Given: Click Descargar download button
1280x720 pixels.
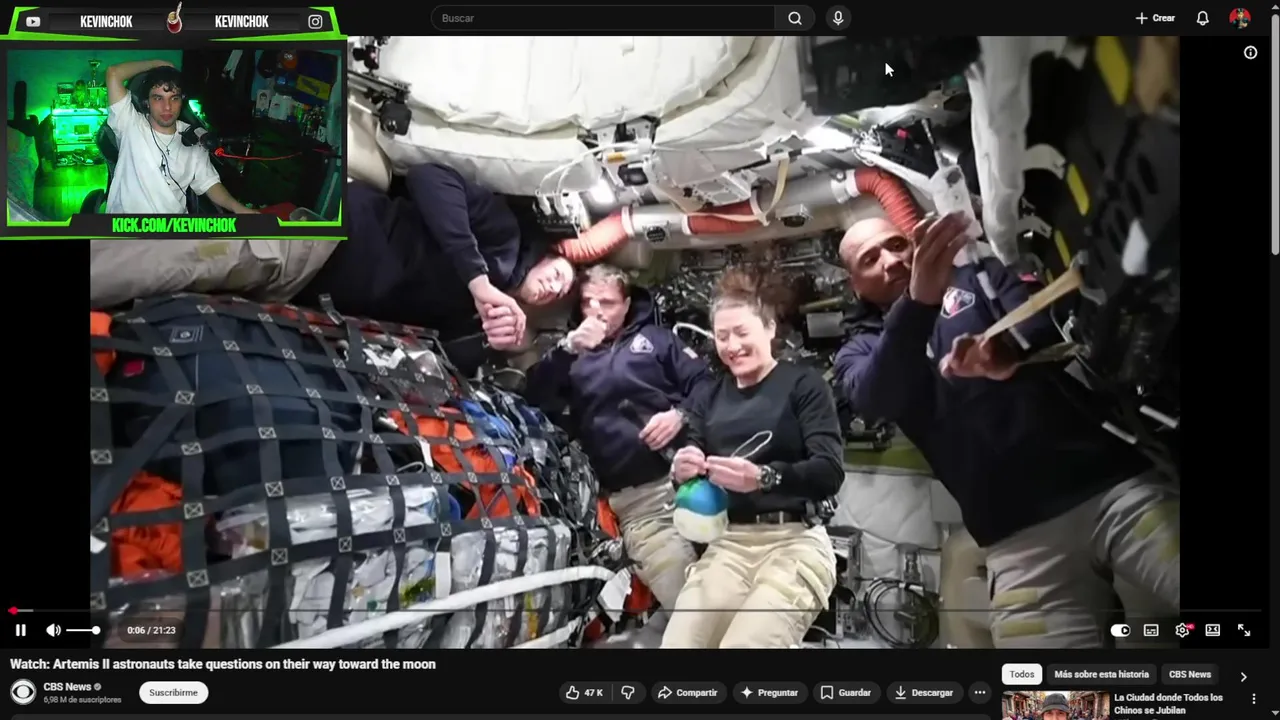Looking at the screenshot, I should coord(923,692).
